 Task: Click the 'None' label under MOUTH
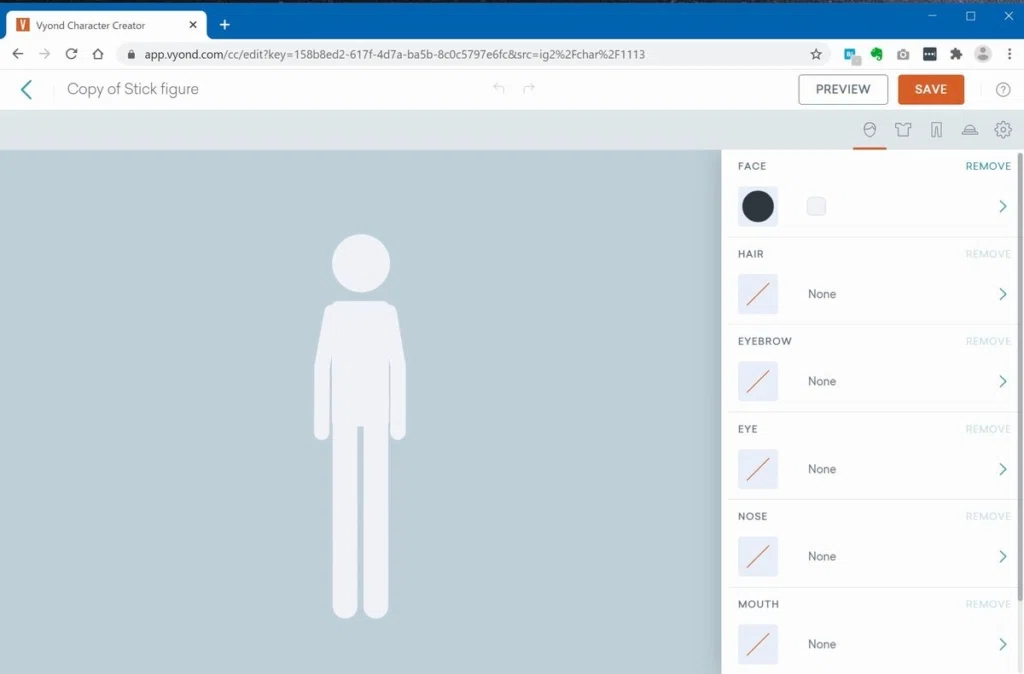point(822,644)
